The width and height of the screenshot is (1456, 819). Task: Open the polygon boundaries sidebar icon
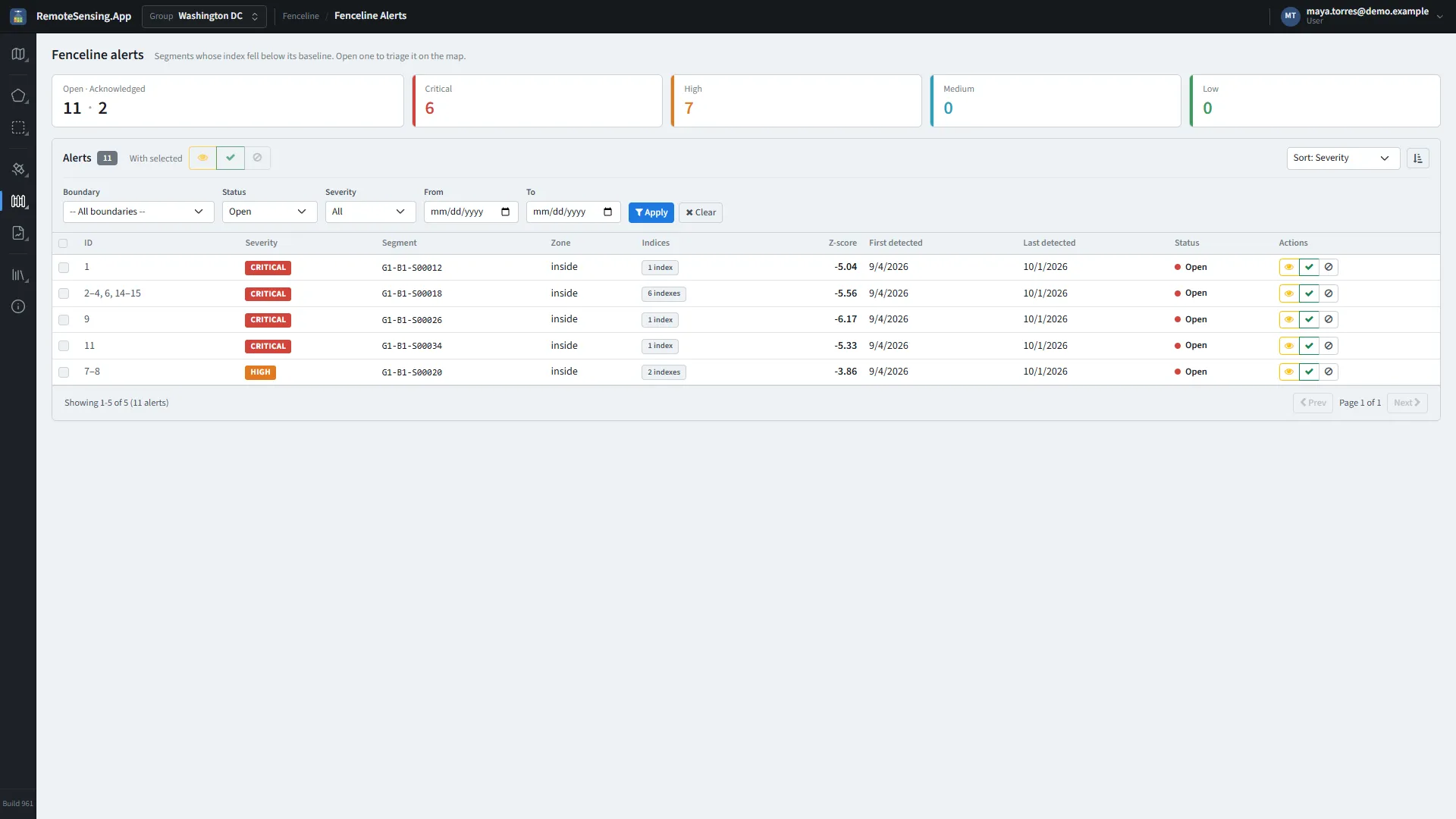(18, 96)
